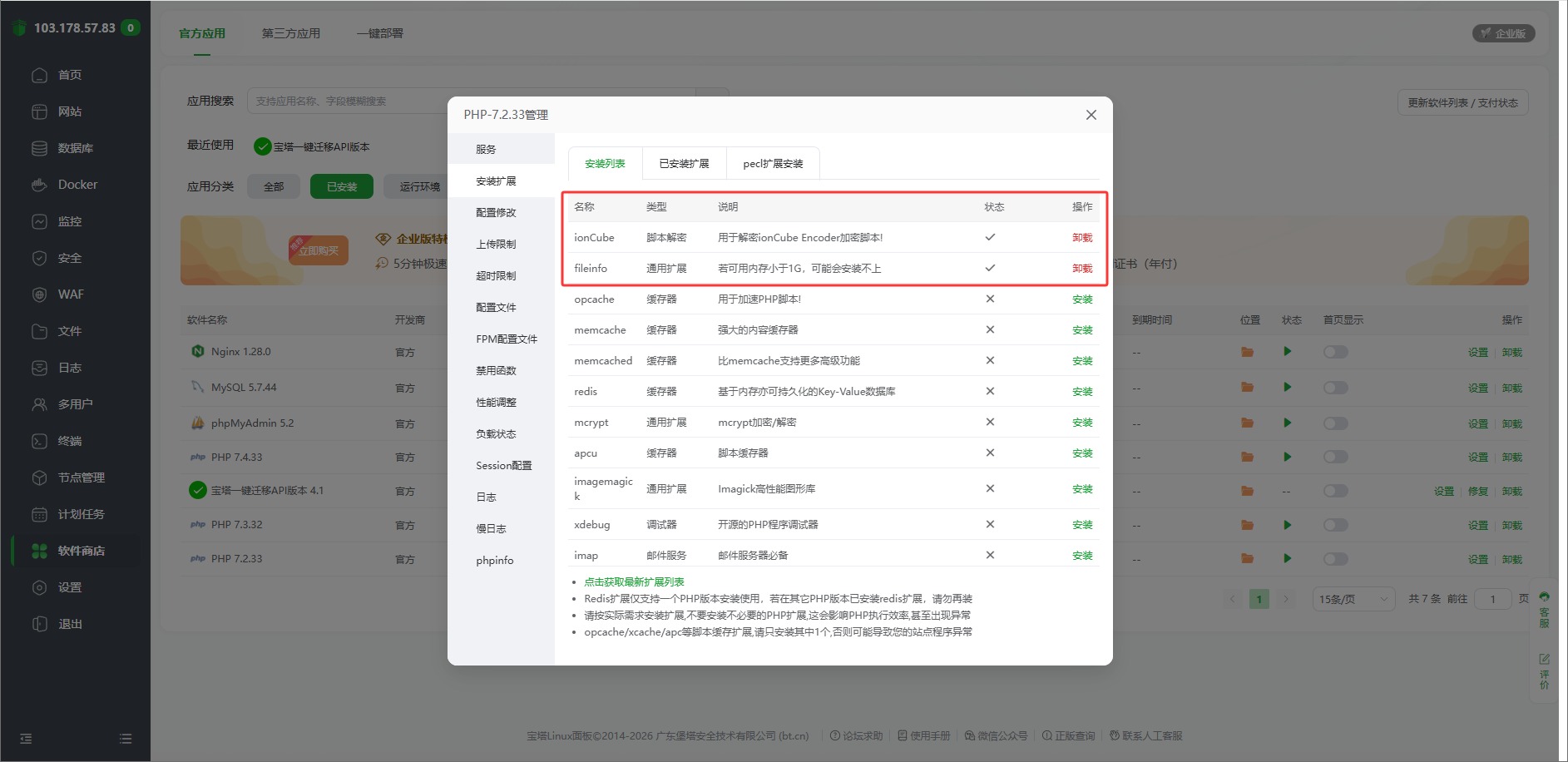1568x762 pixels.
Task: Click 点击获取最新扩展列表 link
Action: pyautogui.click(x=634, y=582)
